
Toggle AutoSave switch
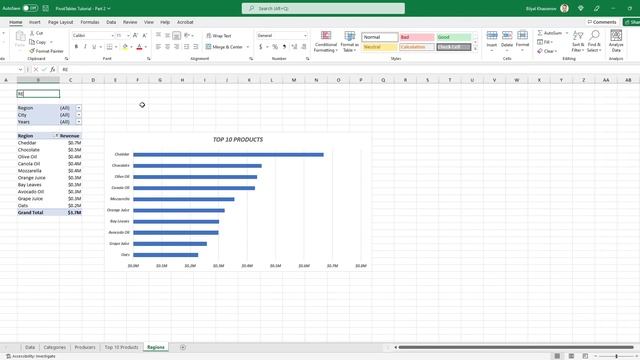pos(30,8)
